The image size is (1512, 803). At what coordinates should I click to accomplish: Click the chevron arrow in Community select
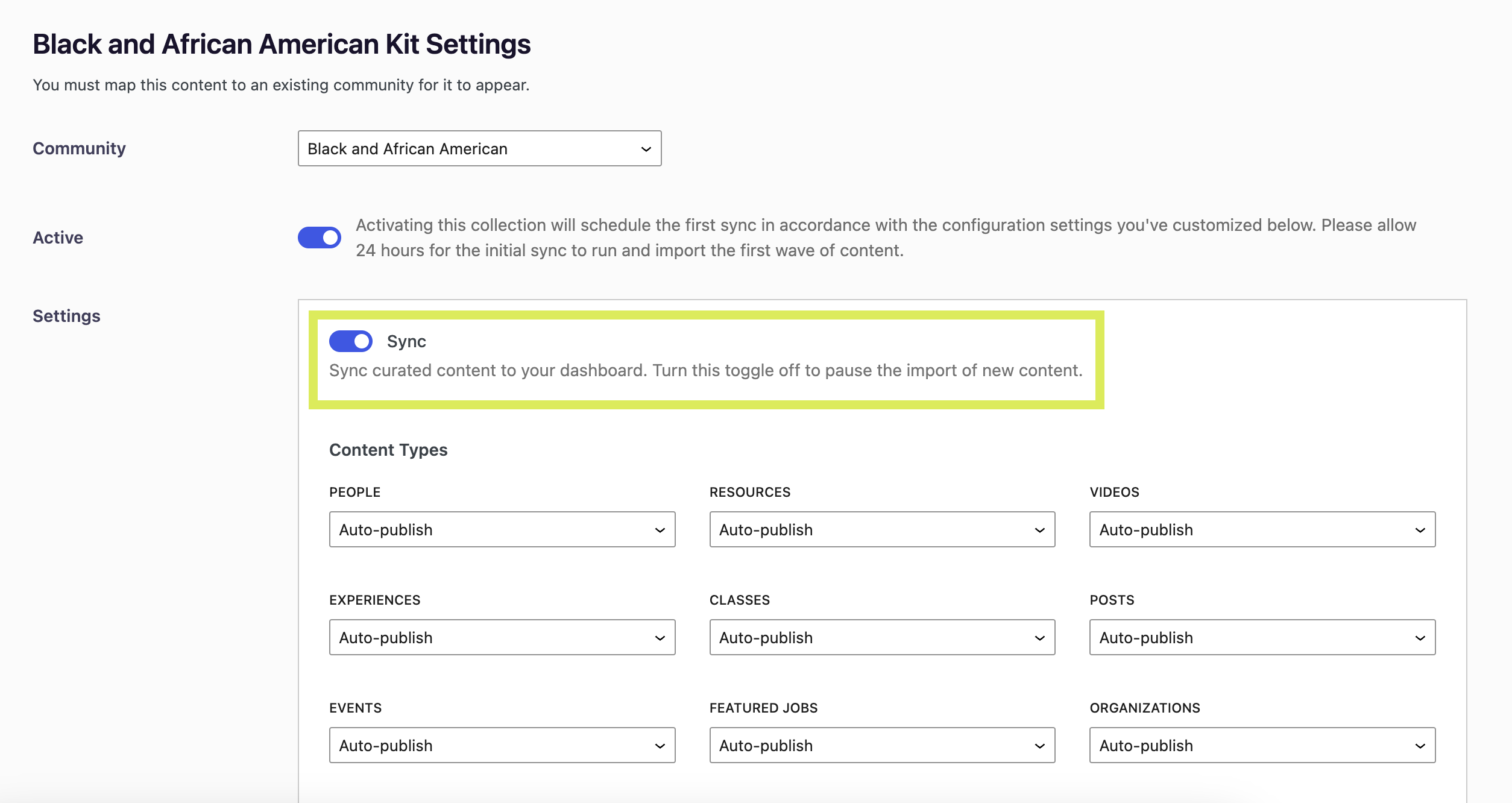646,150
